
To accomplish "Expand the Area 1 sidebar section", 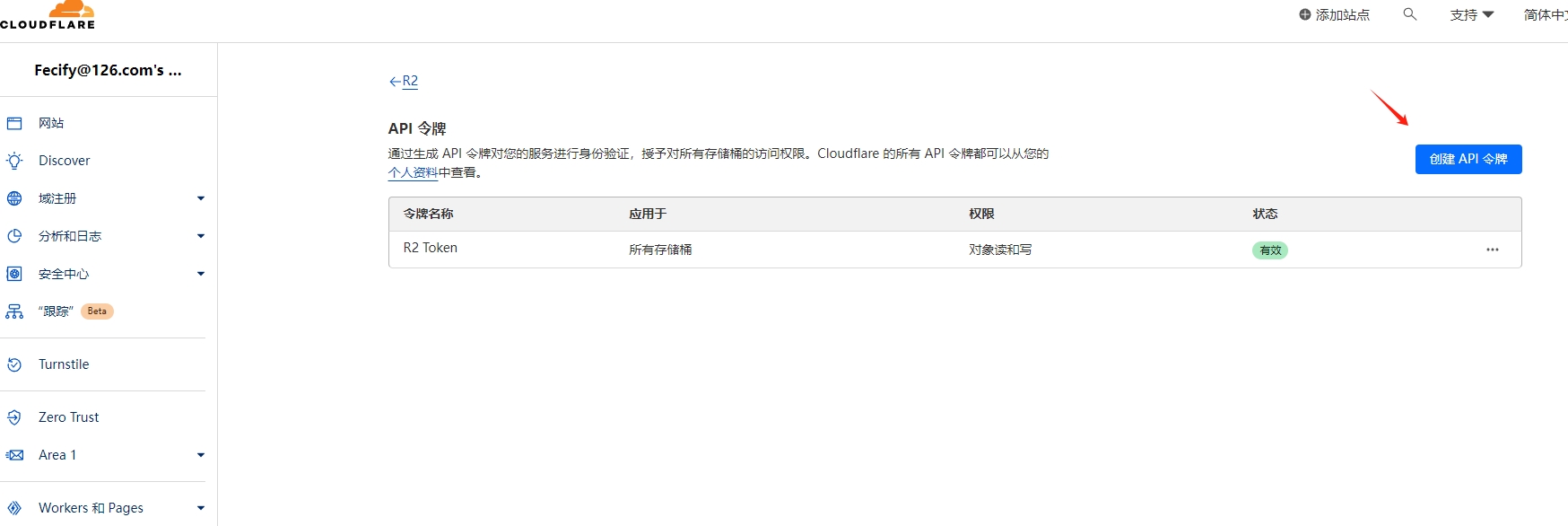I will 201,455.
